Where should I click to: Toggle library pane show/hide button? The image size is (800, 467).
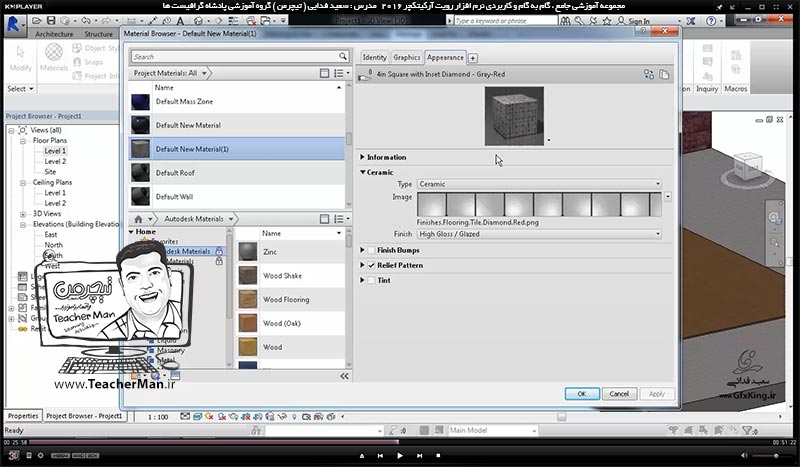324,219
